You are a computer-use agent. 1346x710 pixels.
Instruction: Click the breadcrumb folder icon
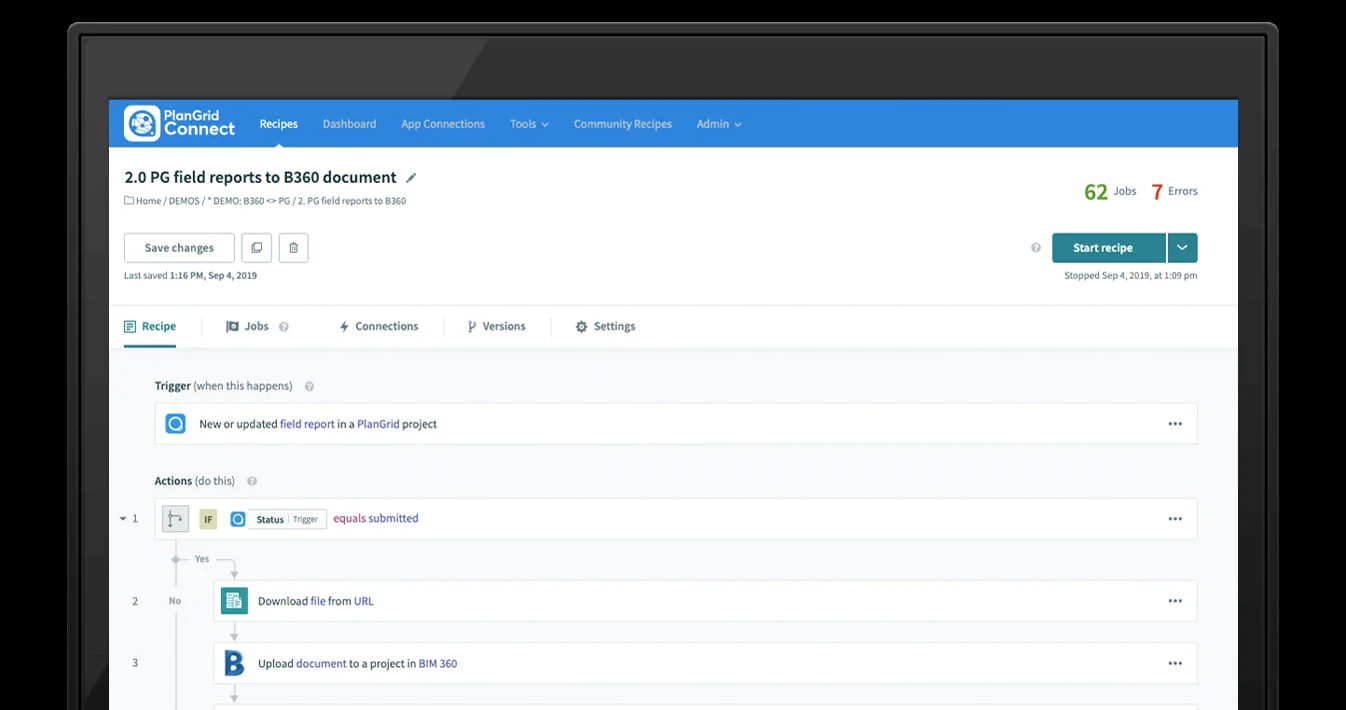click(129, 201)
